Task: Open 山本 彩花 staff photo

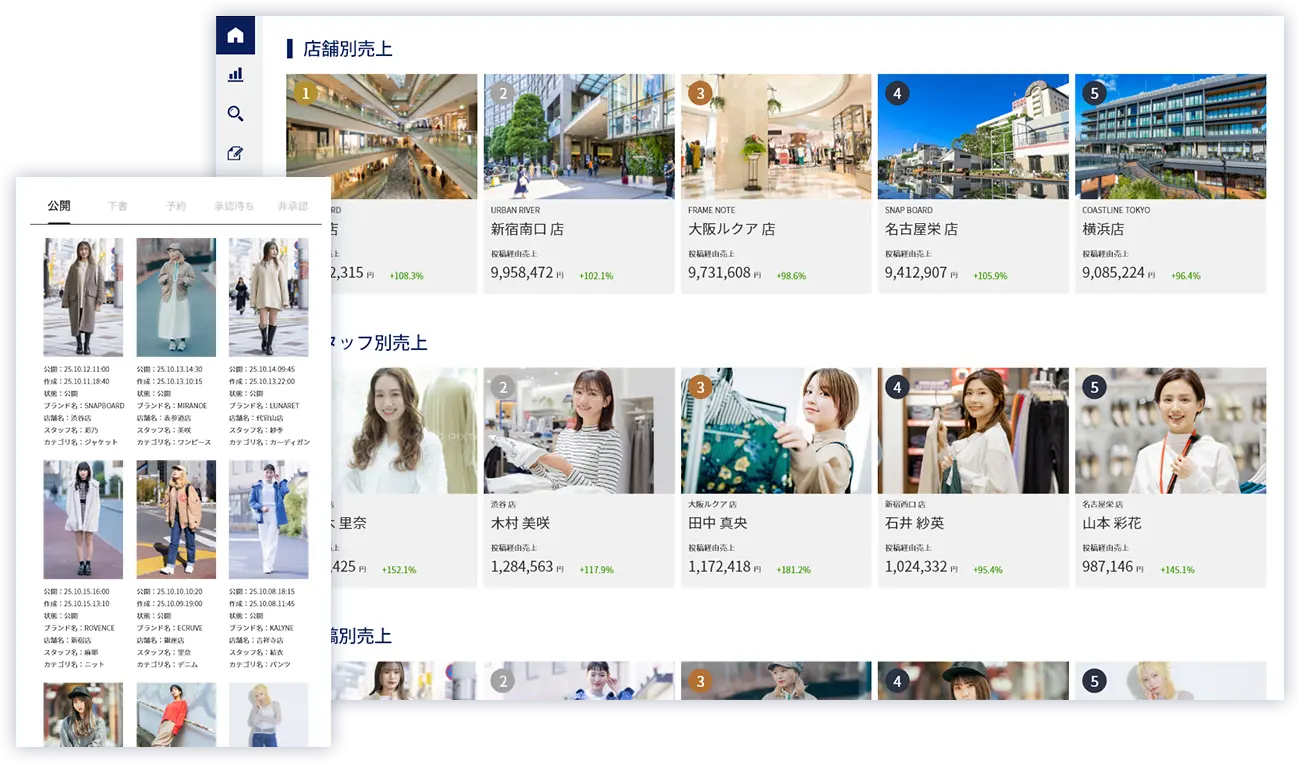Action: pos(1170,431)
